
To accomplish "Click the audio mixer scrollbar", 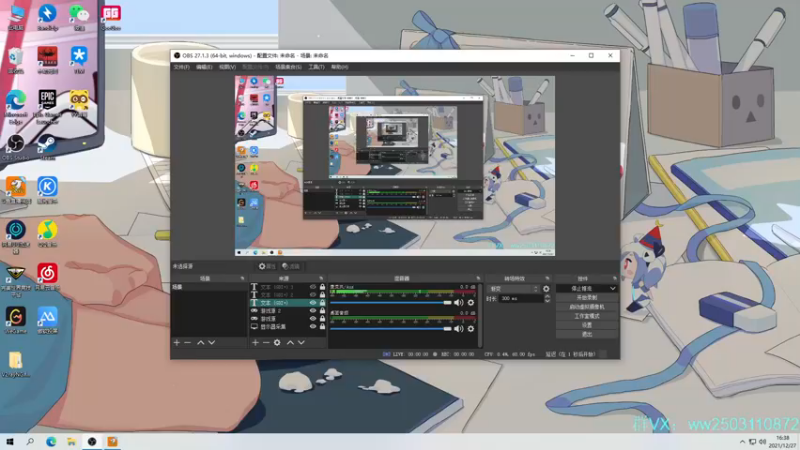I will coord(480,315).
